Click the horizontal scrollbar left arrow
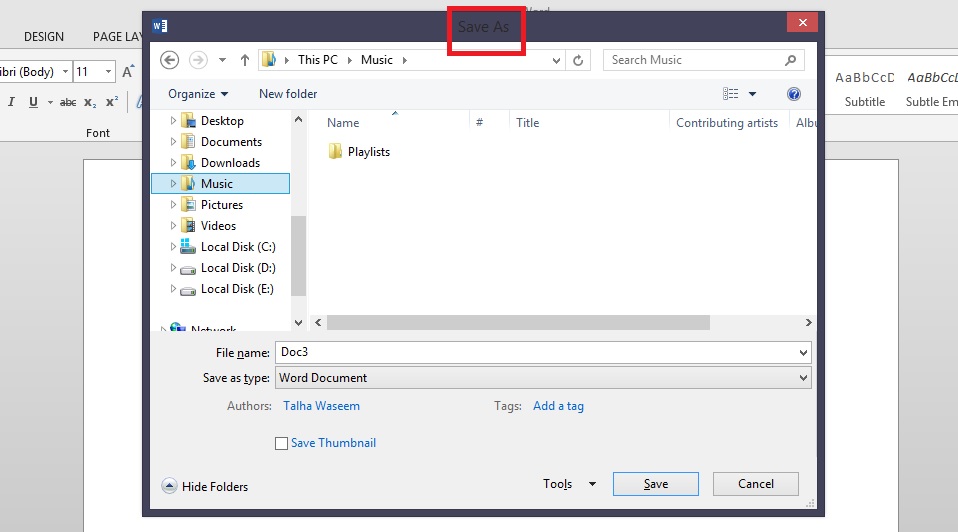Viewport: 958px width, 532px height. (318, 322)
